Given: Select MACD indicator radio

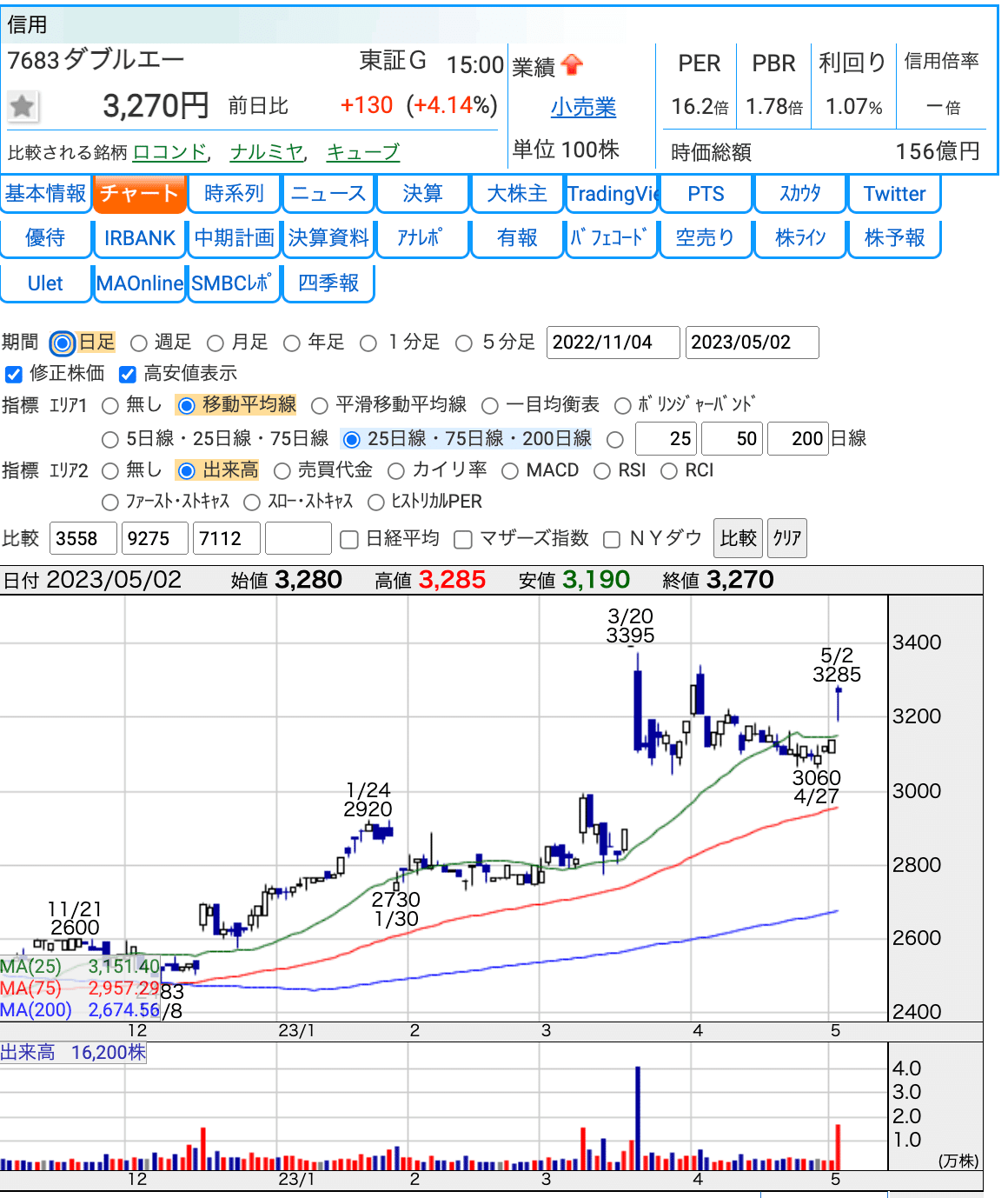Looking at the screenshot, I should tap(510, 471).
